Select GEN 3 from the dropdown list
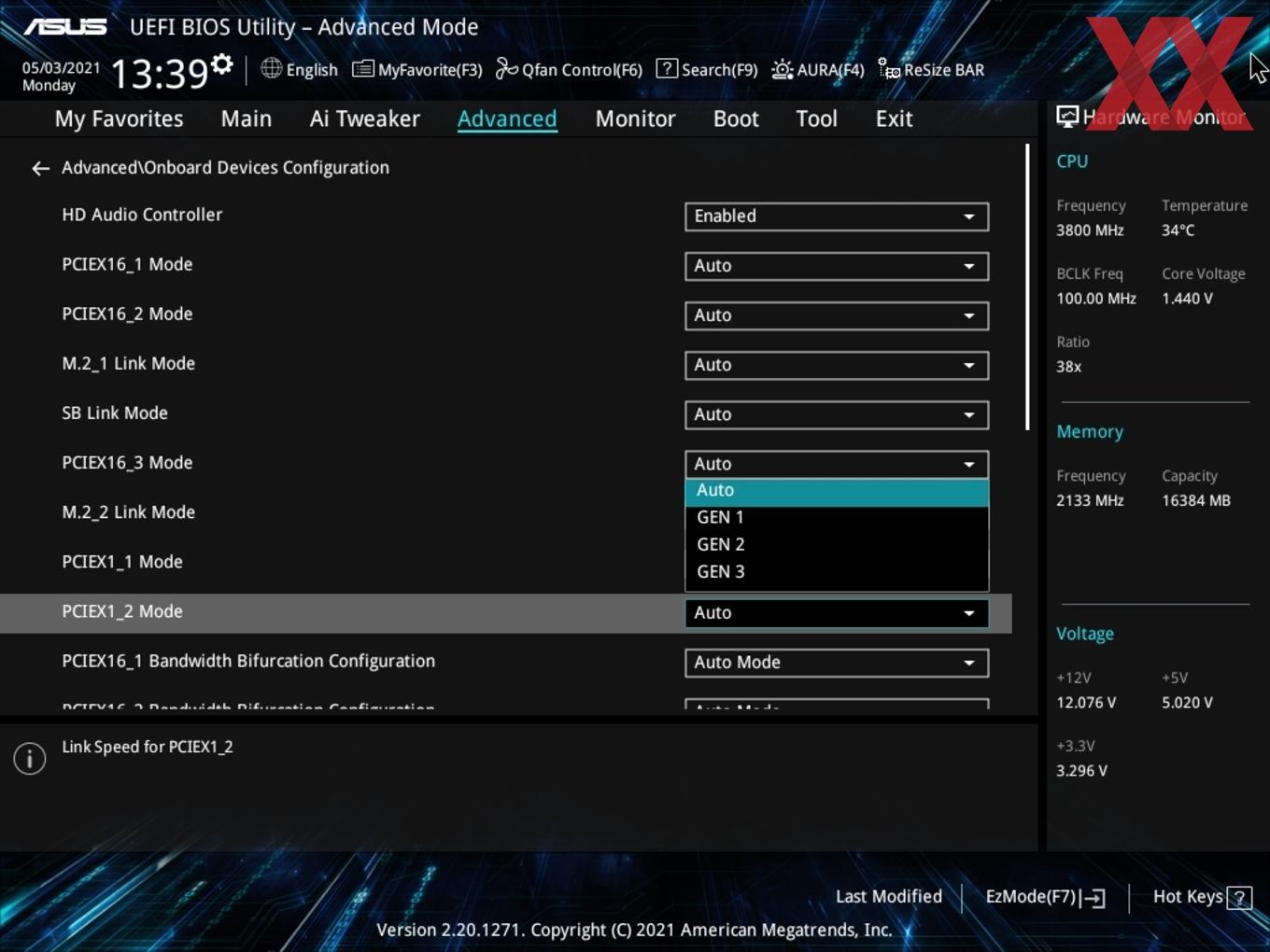The image size is (1270, 952). click(837, 572)
